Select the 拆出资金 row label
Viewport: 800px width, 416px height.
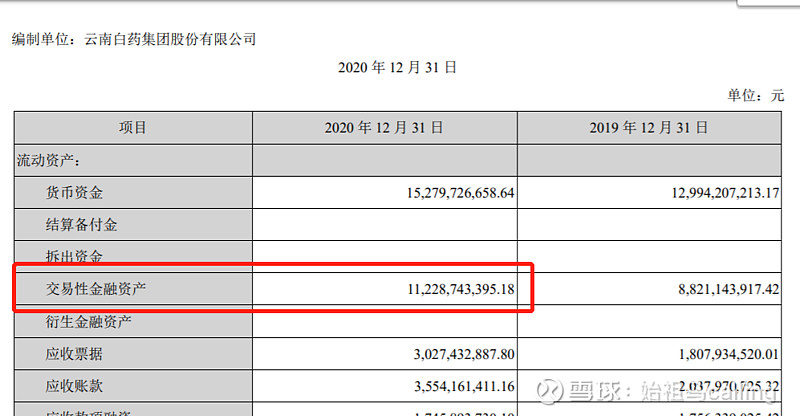tap(74, 256)
